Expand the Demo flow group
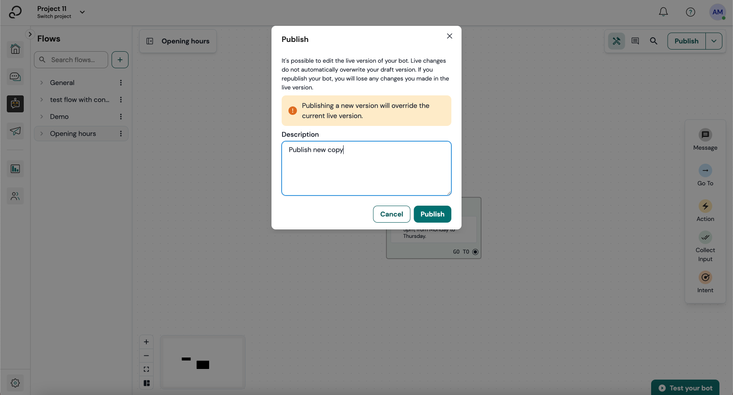Viewport: 733px width, 395px height. pos(42,116)
